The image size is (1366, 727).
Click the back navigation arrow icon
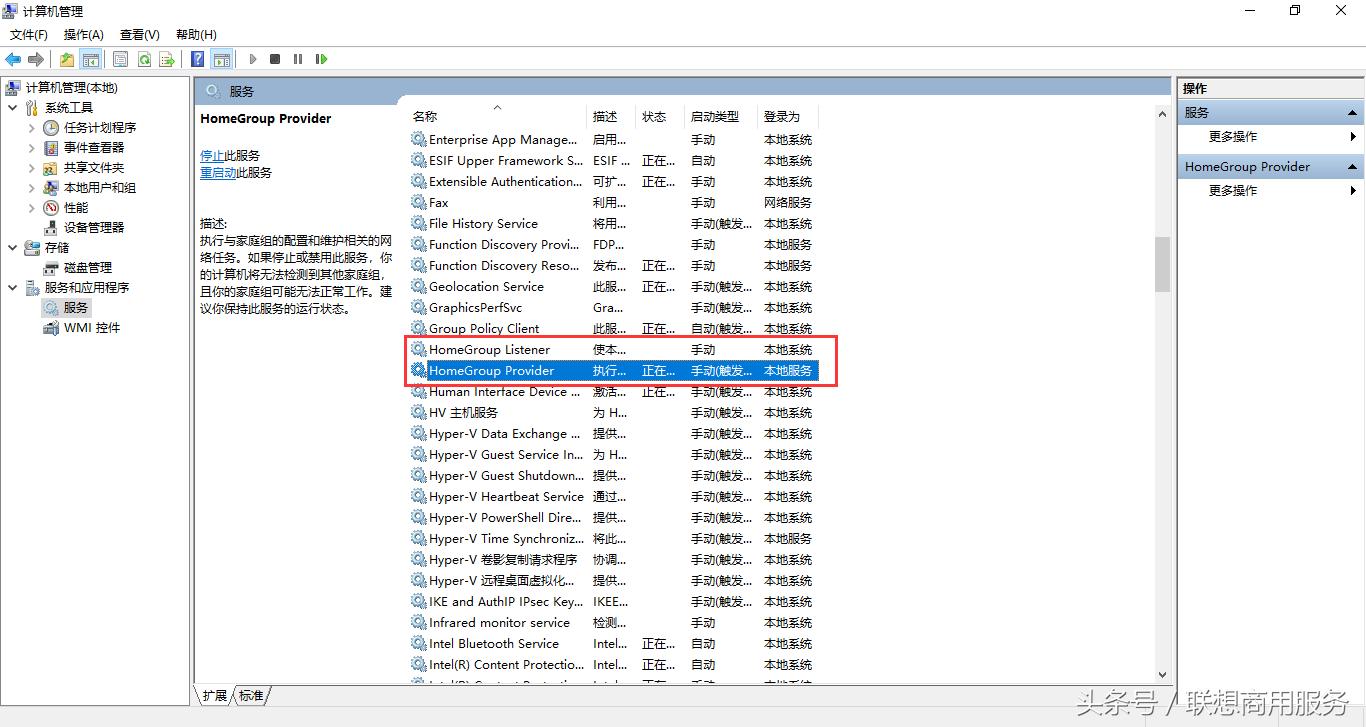[13, 58]
